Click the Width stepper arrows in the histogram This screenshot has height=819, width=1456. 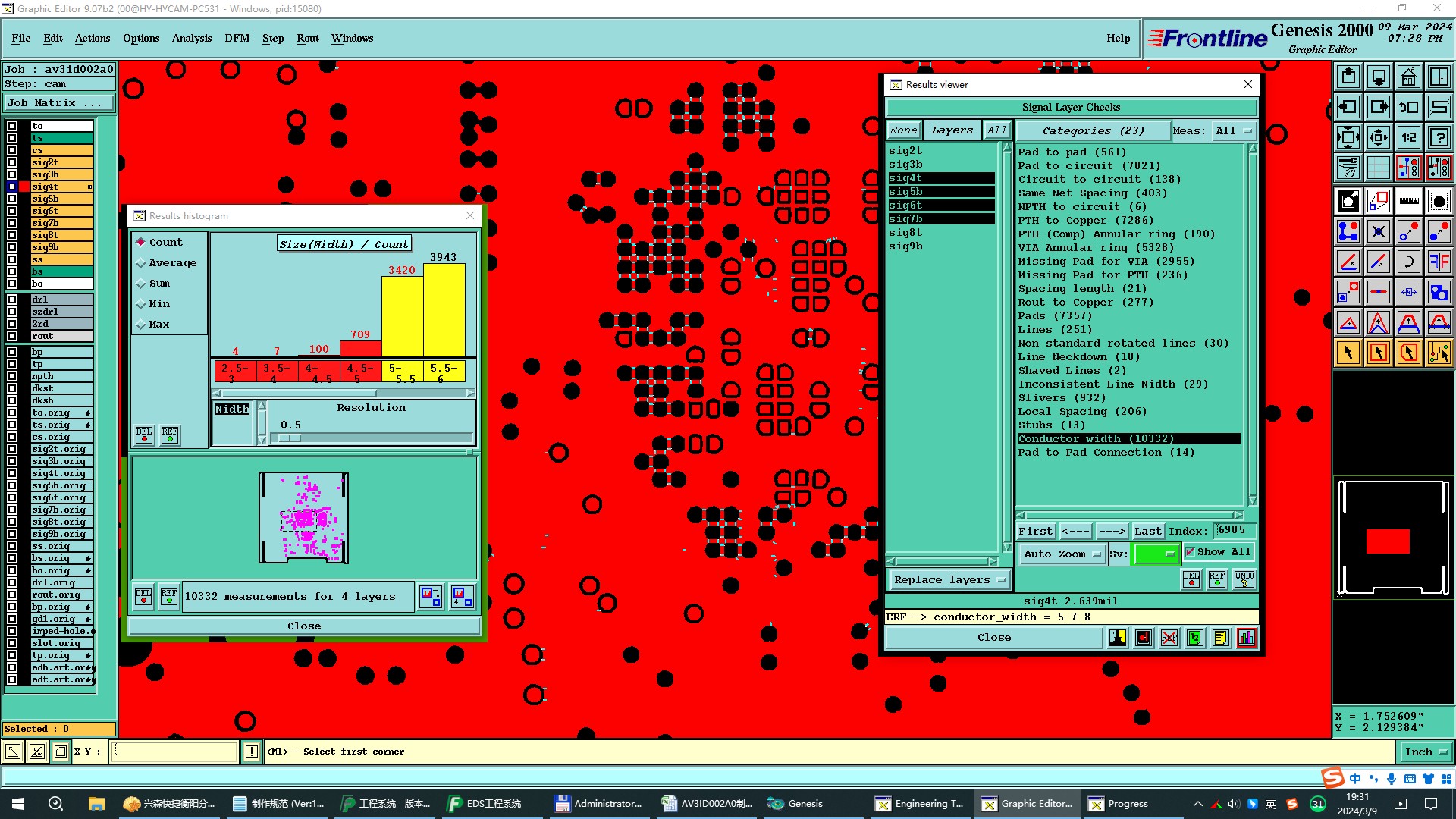coord(262,423)
